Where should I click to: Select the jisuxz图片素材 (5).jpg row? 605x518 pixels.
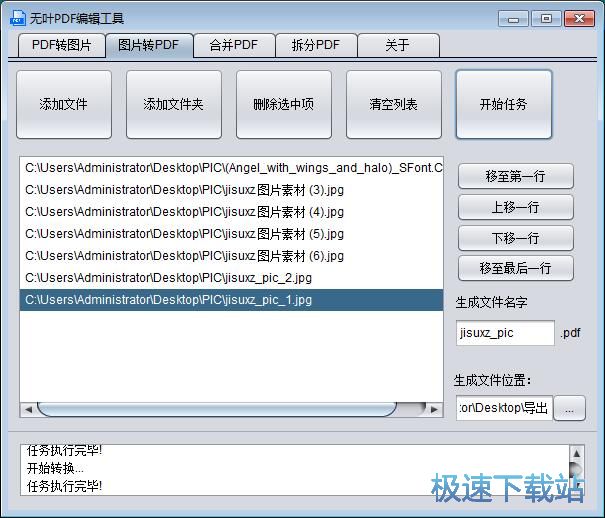point(231,234)
